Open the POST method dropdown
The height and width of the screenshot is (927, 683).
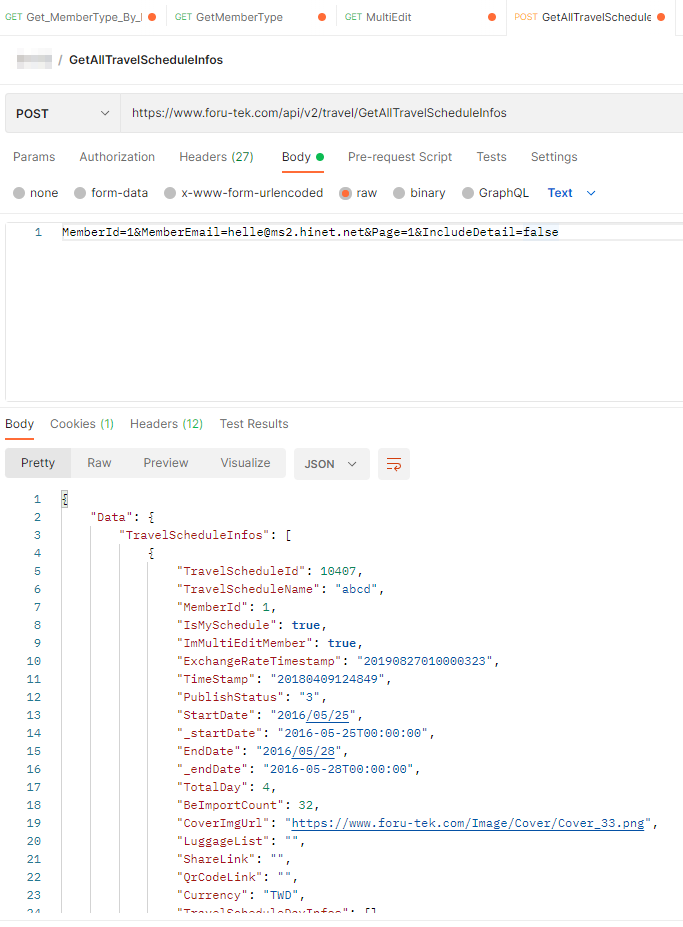pos(63,114)
